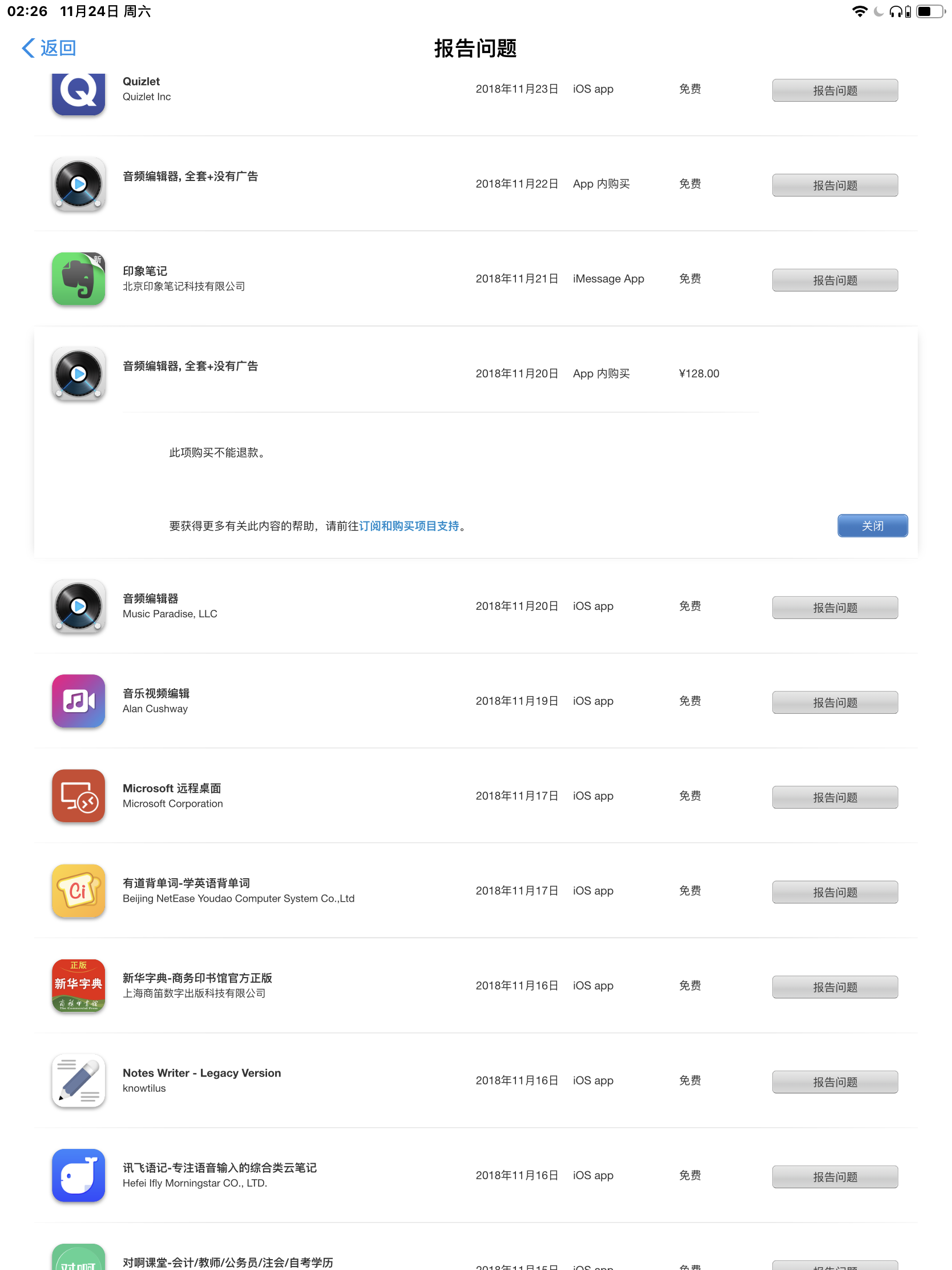
Task: Open the 订阅和购买项目支持 link
Action: pos(409,526)
